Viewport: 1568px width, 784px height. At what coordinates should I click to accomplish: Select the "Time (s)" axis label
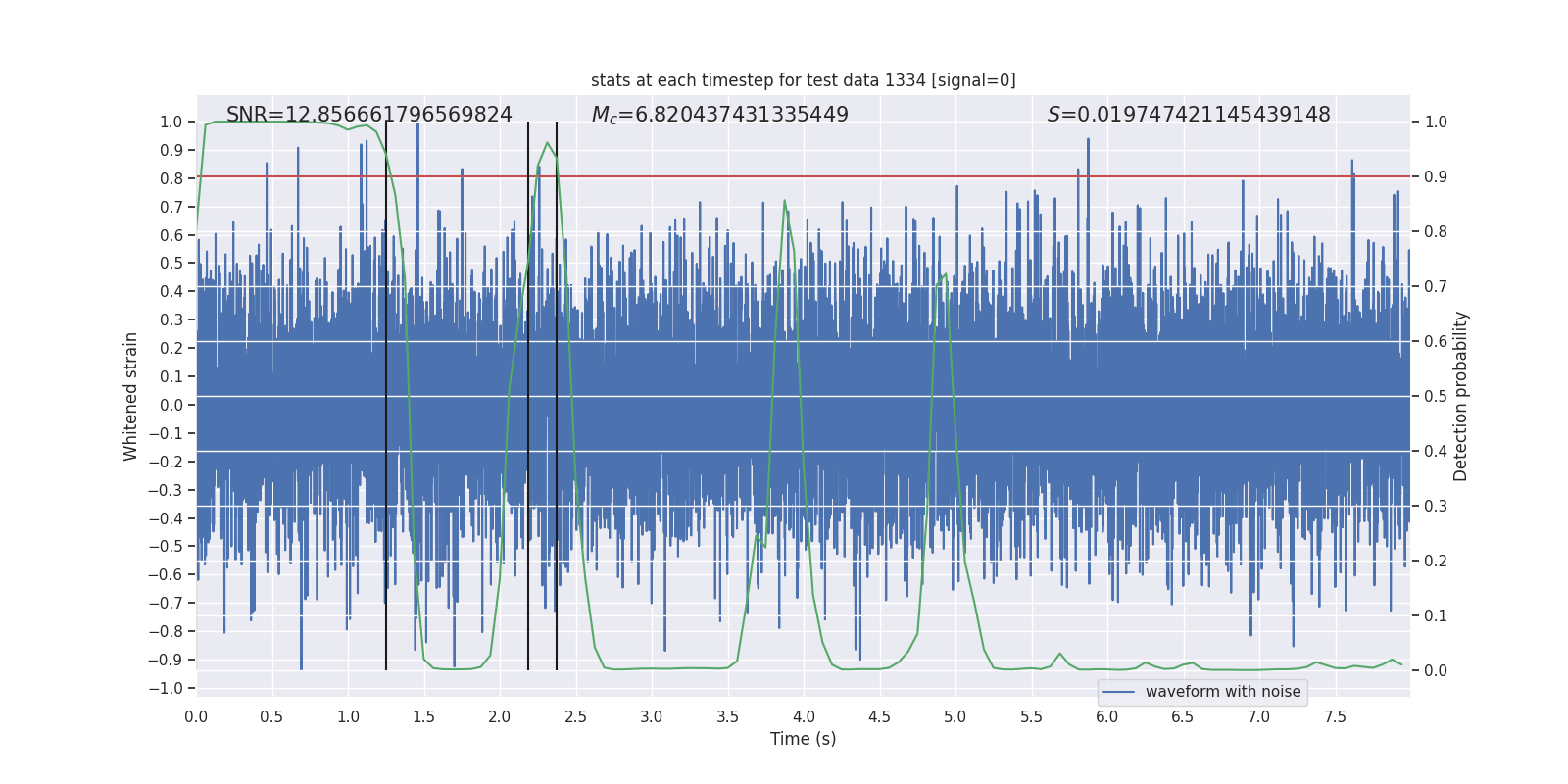coord(804,739)
